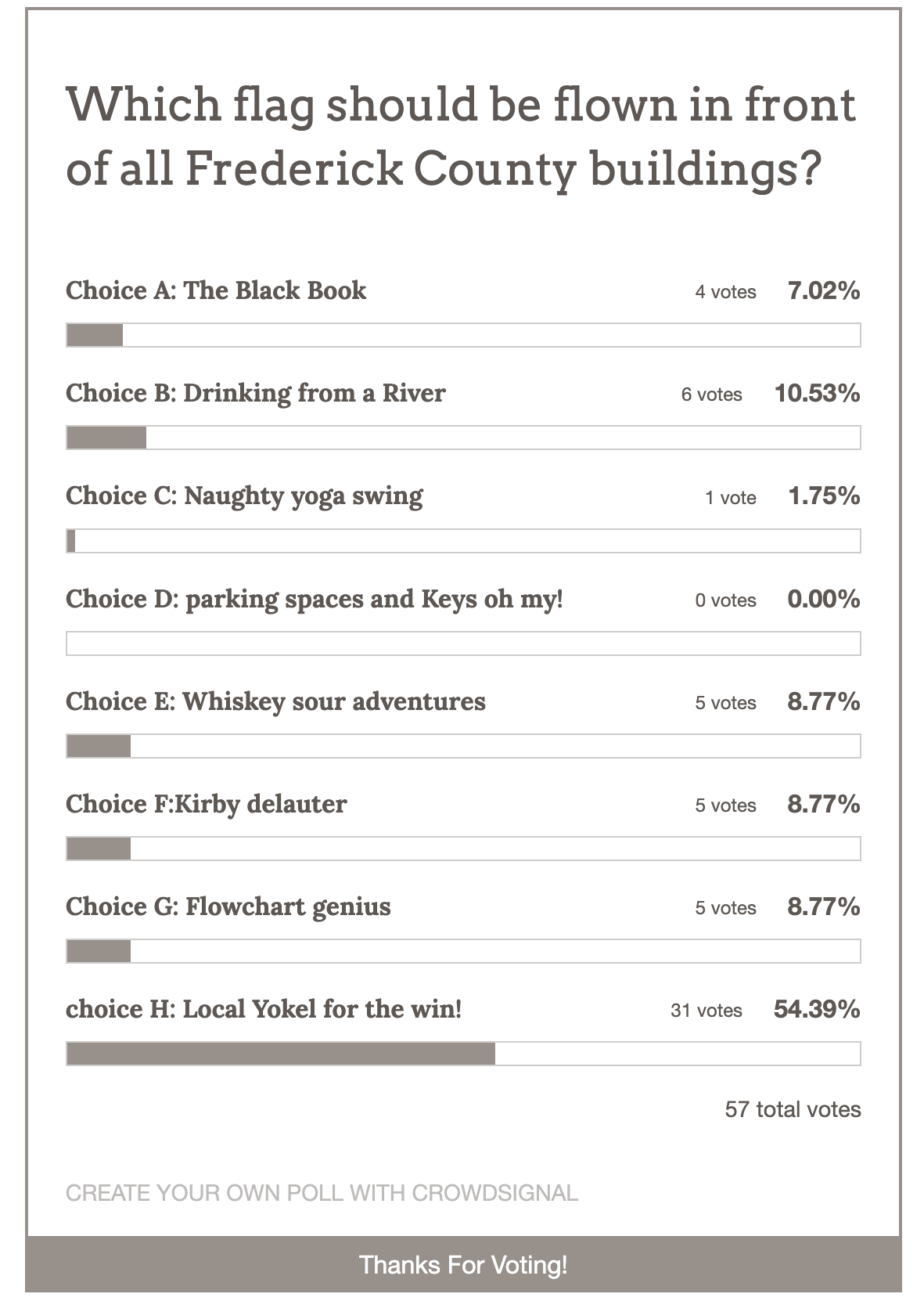Screen dimensions: 924x1301
Task: Click Choice E: Whiskey sour adventures
Action: [x=275, y=701]
